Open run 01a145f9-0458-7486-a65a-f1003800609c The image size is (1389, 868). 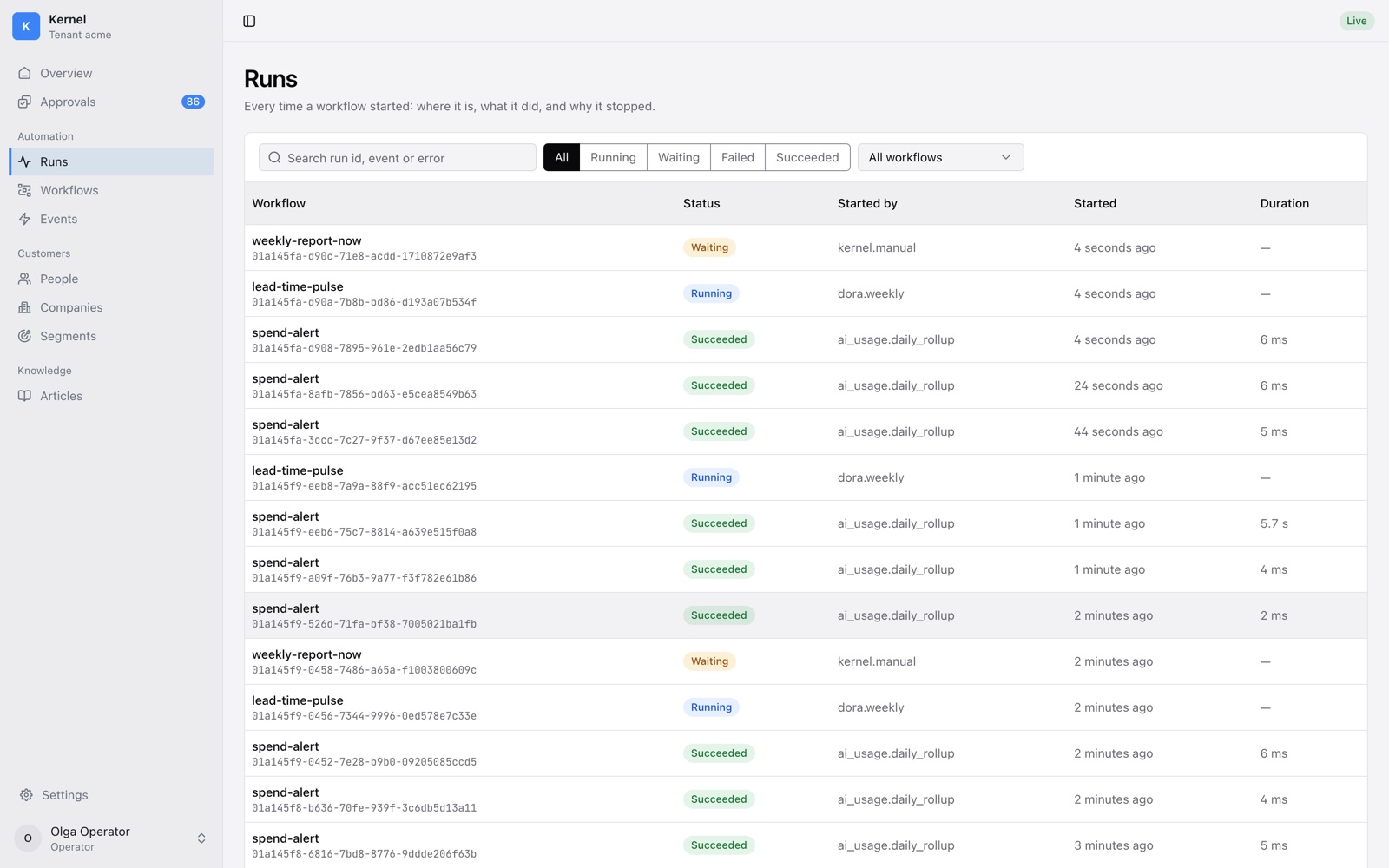[806, 661]
